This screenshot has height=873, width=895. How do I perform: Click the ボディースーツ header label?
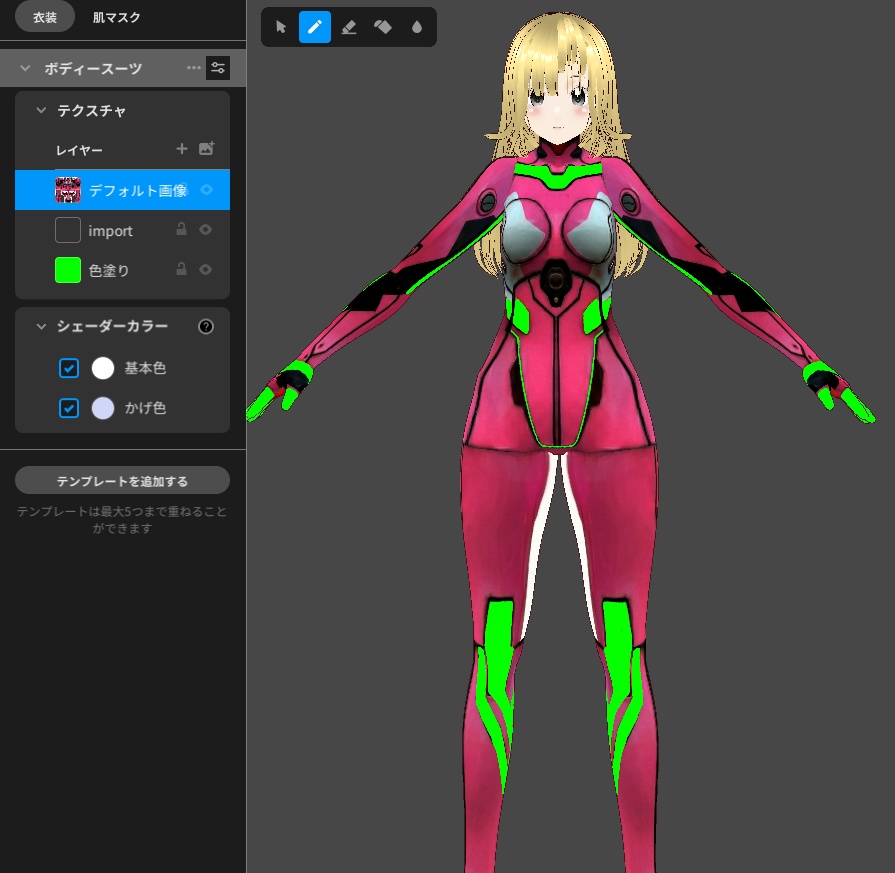pos(93,69)
